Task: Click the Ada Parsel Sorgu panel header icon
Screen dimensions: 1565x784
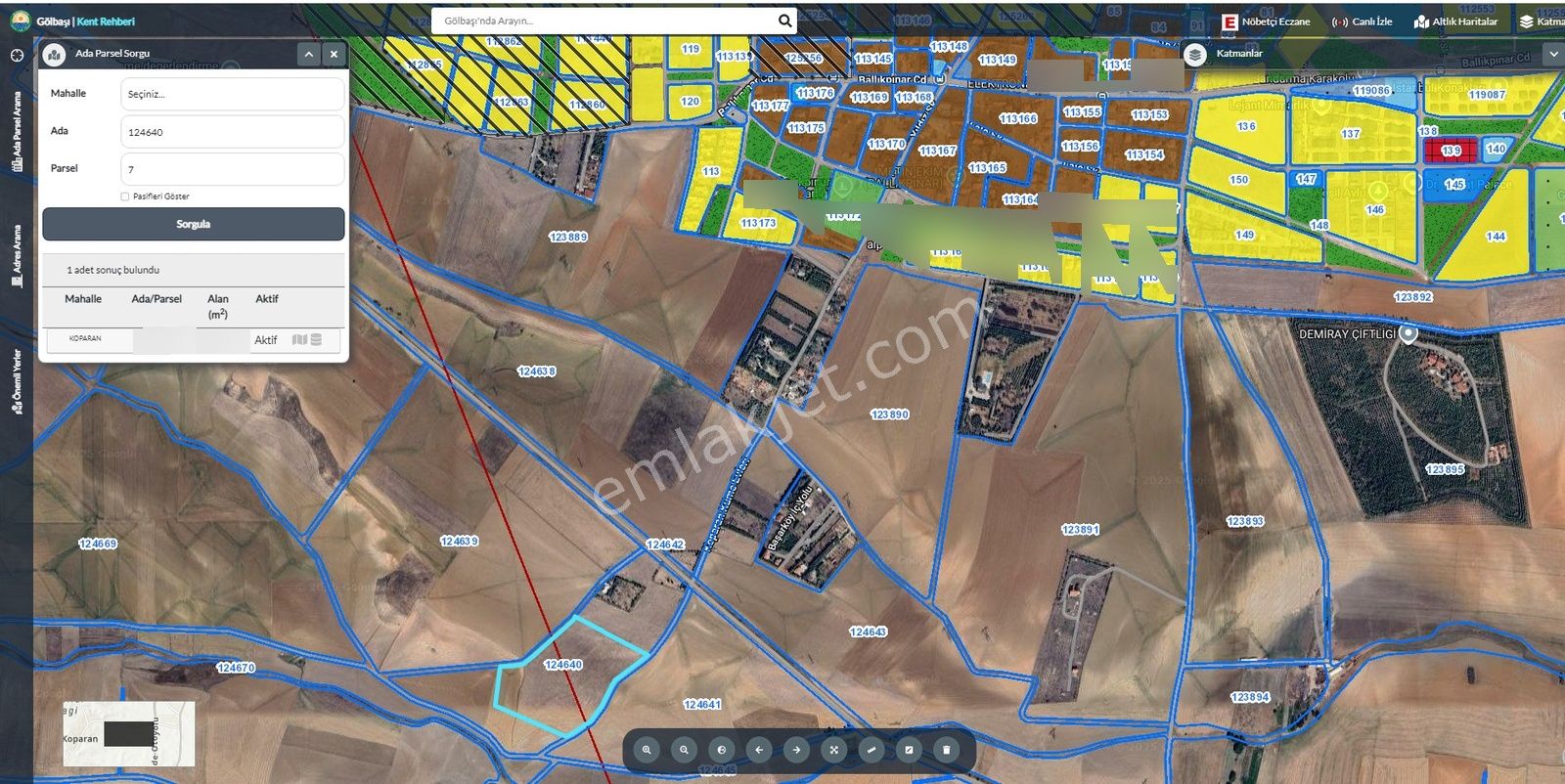Action: (x=55, y=54)
